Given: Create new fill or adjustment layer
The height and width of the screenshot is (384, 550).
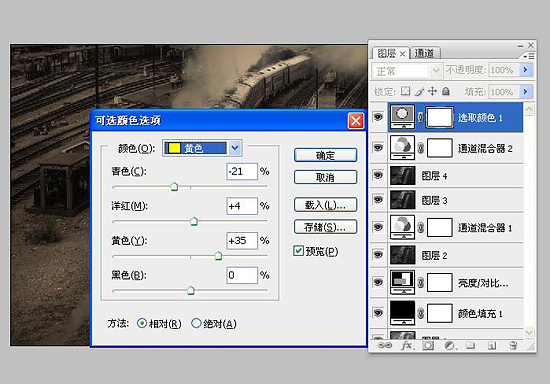Looking at the screenshot, I should pyautogui.click(x=449, y=346).
